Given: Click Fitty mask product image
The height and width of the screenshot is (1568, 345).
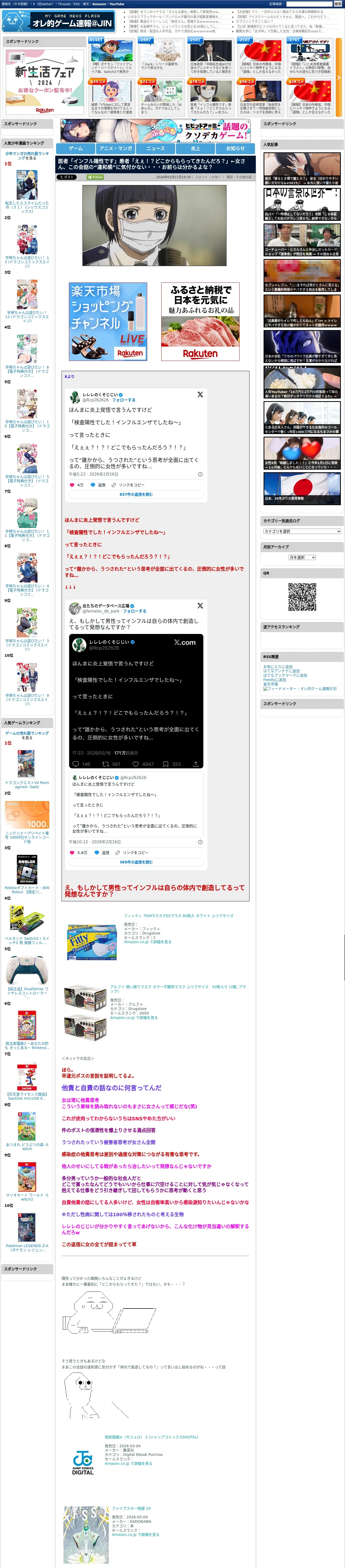Looking at the screenshot, I should coord(92,943).
